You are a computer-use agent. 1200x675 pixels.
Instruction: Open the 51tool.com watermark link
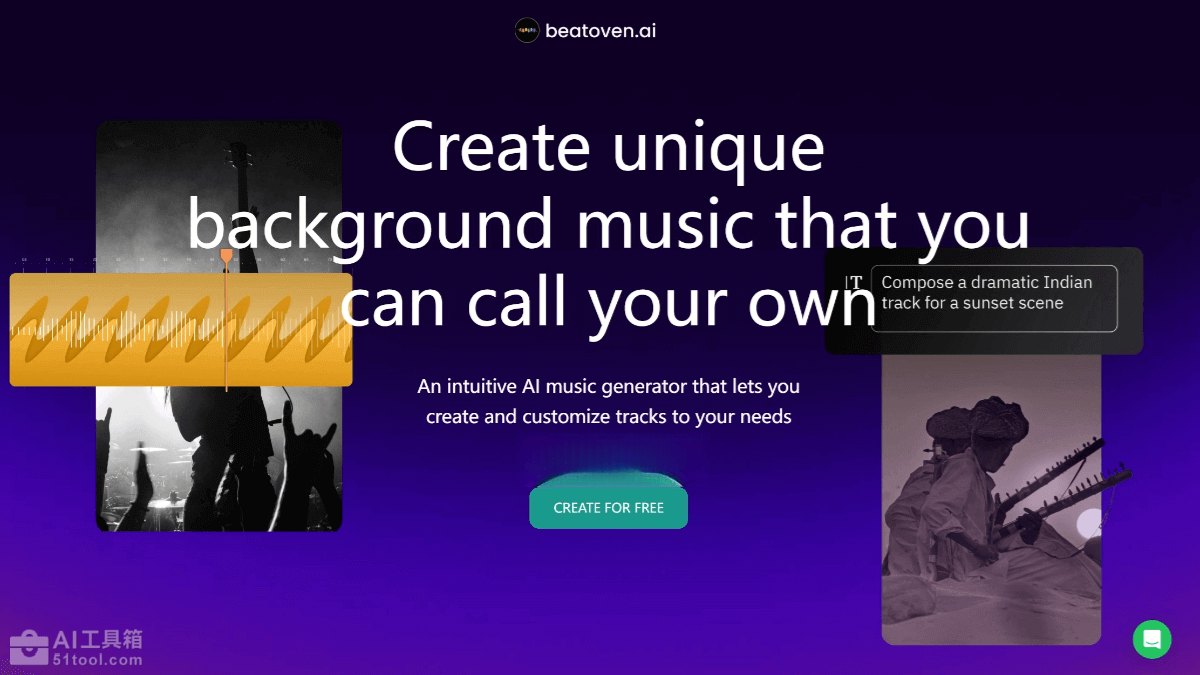97,660
